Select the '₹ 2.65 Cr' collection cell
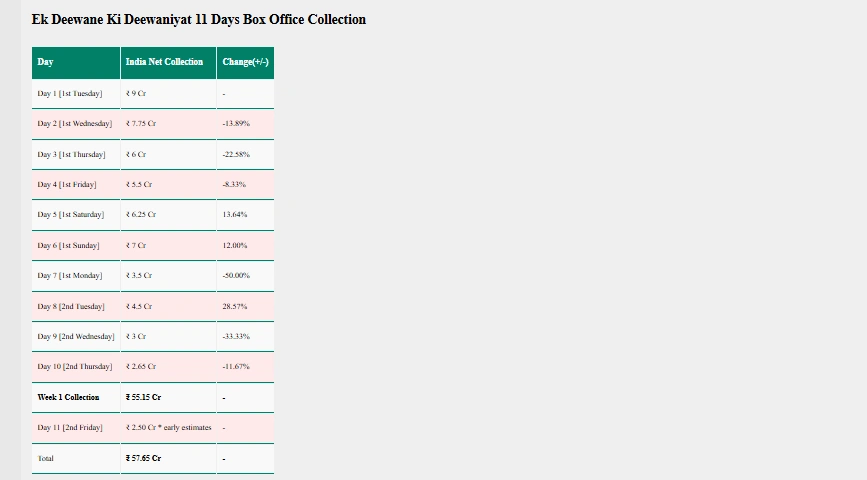867x480 pixels. [141, 367]
